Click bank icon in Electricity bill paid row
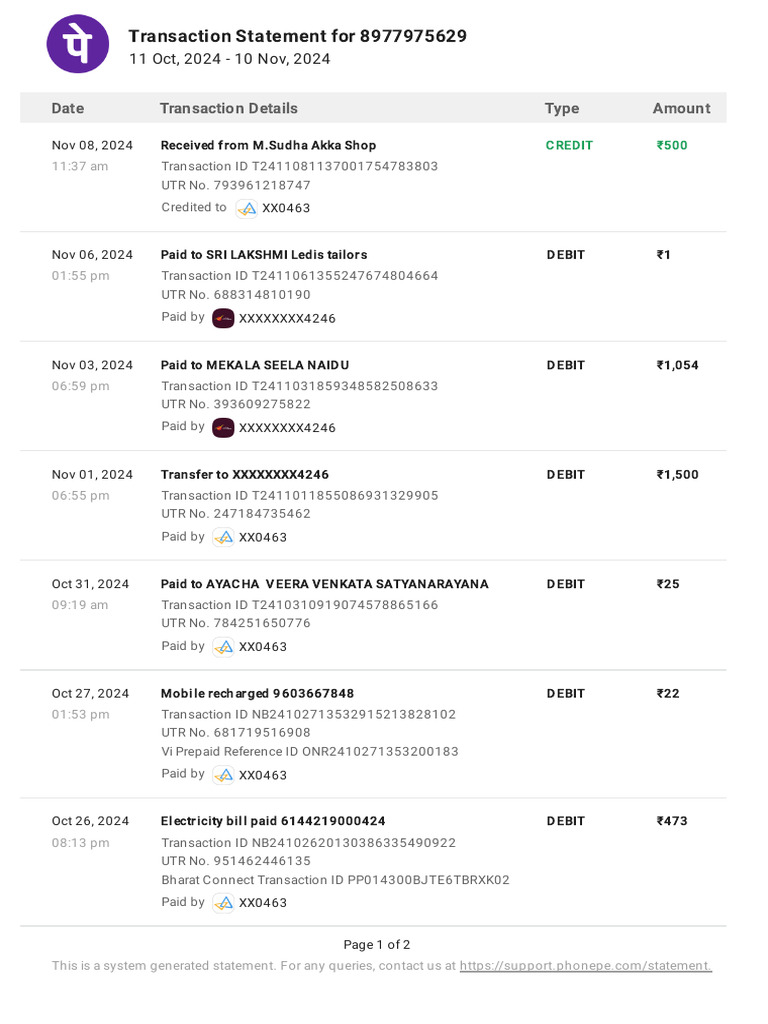Image resolution: width=768 pixels, height=1024 pixels. [224, 903]
